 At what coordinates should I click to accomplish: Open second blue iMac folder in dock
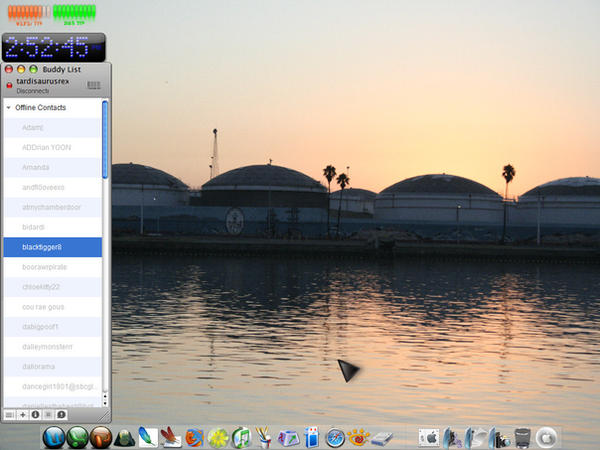pyautogui.click(x=476, y=438)
